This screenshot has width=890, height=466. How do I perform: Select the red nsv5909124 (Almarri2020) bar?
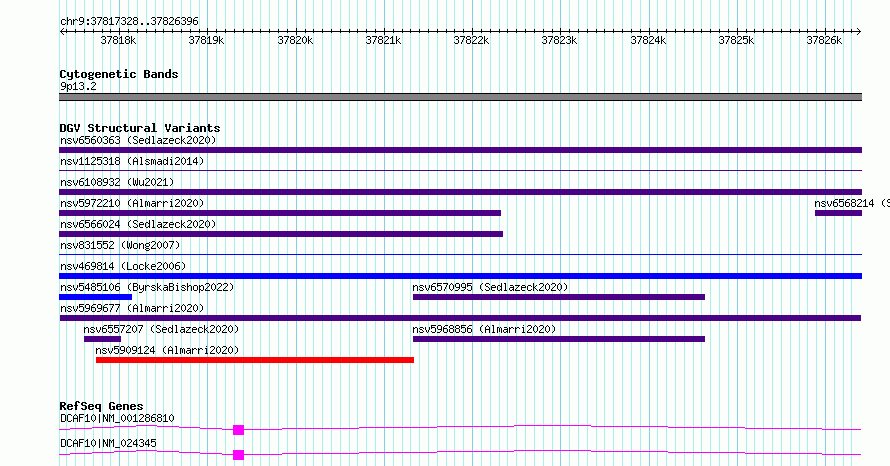click(255, 360)
